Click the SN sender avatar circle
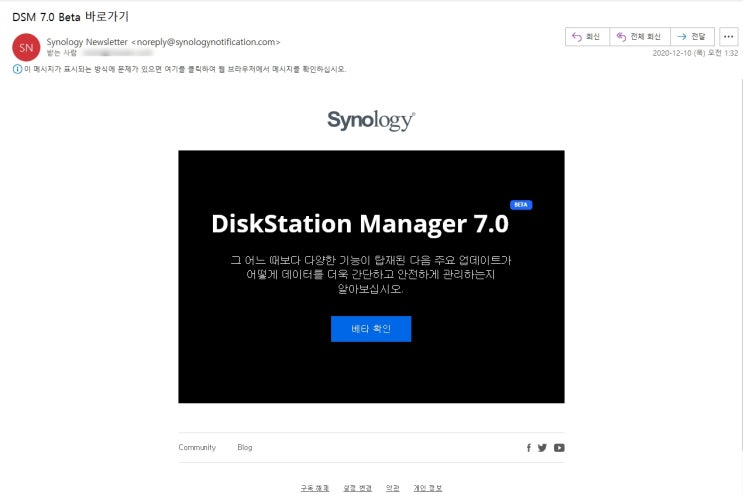This screenshot has height=494, width=743. coord(26,47)
